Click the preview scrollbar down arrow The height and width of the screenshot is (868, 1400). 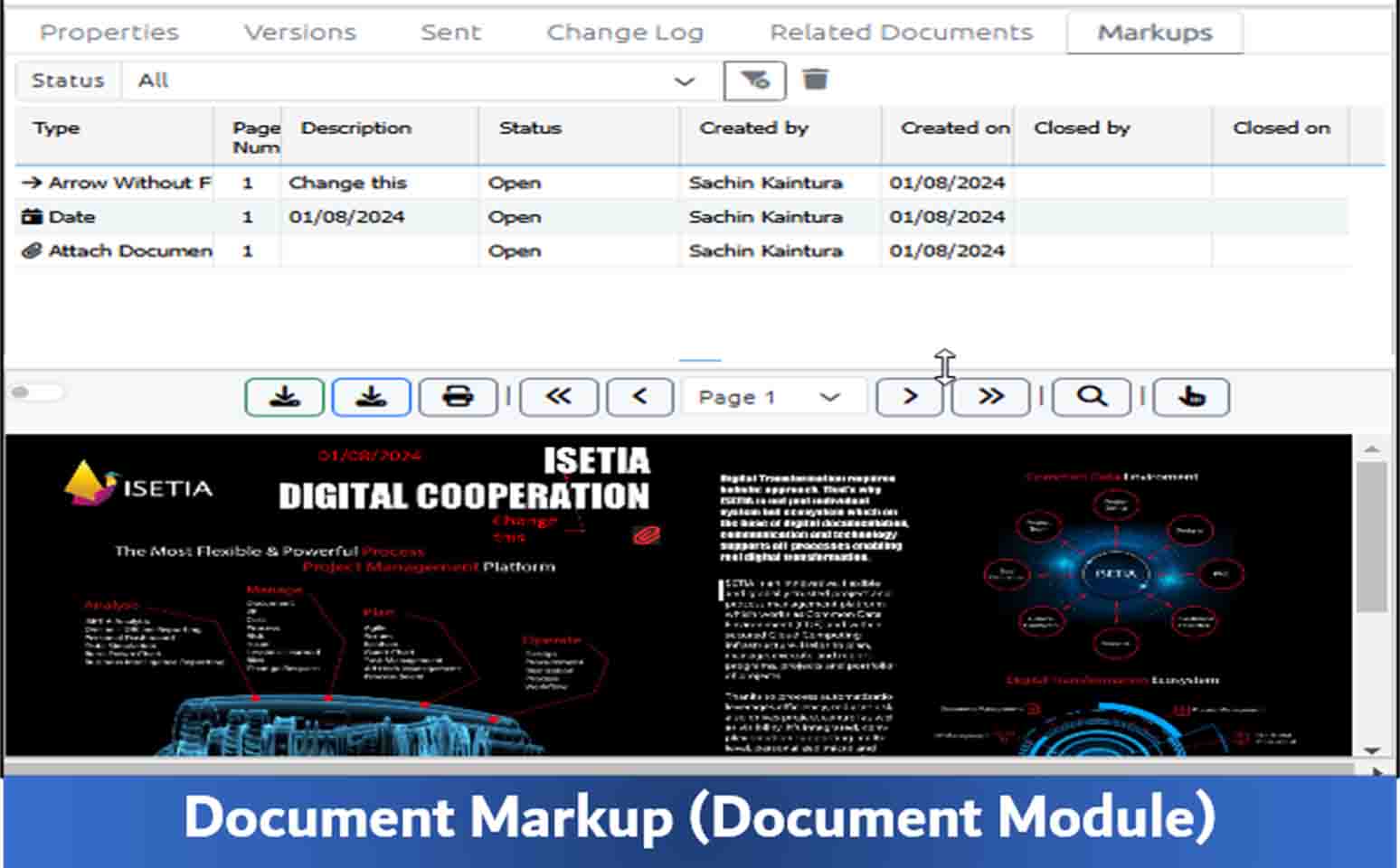1372,750
